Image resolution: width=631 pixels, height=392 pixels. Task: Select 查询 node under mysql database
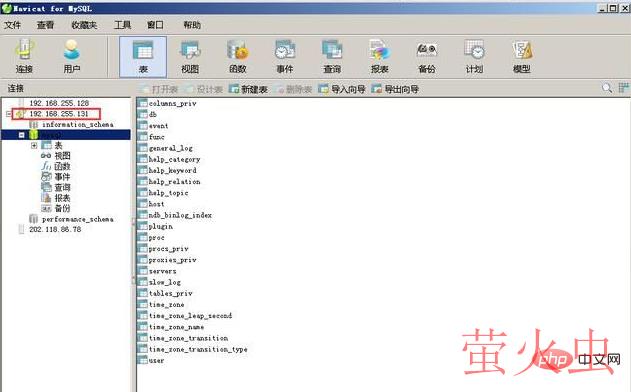click(62, 187)
